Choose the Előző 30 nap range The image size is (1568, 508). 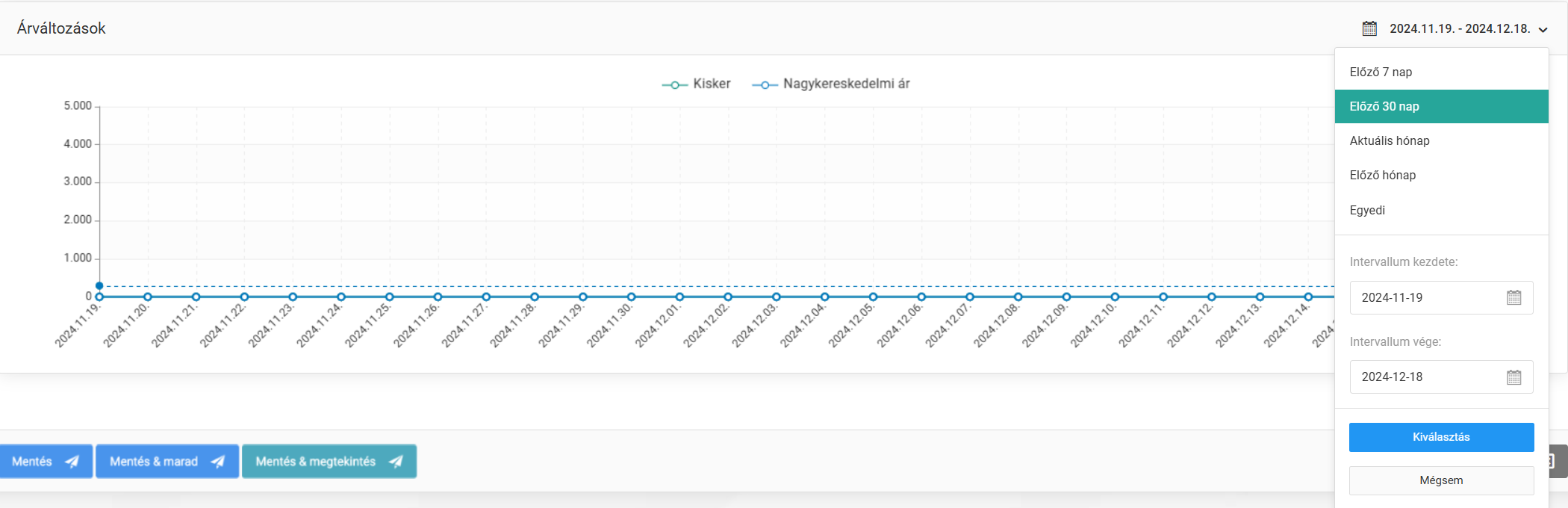coord(1384,106)
